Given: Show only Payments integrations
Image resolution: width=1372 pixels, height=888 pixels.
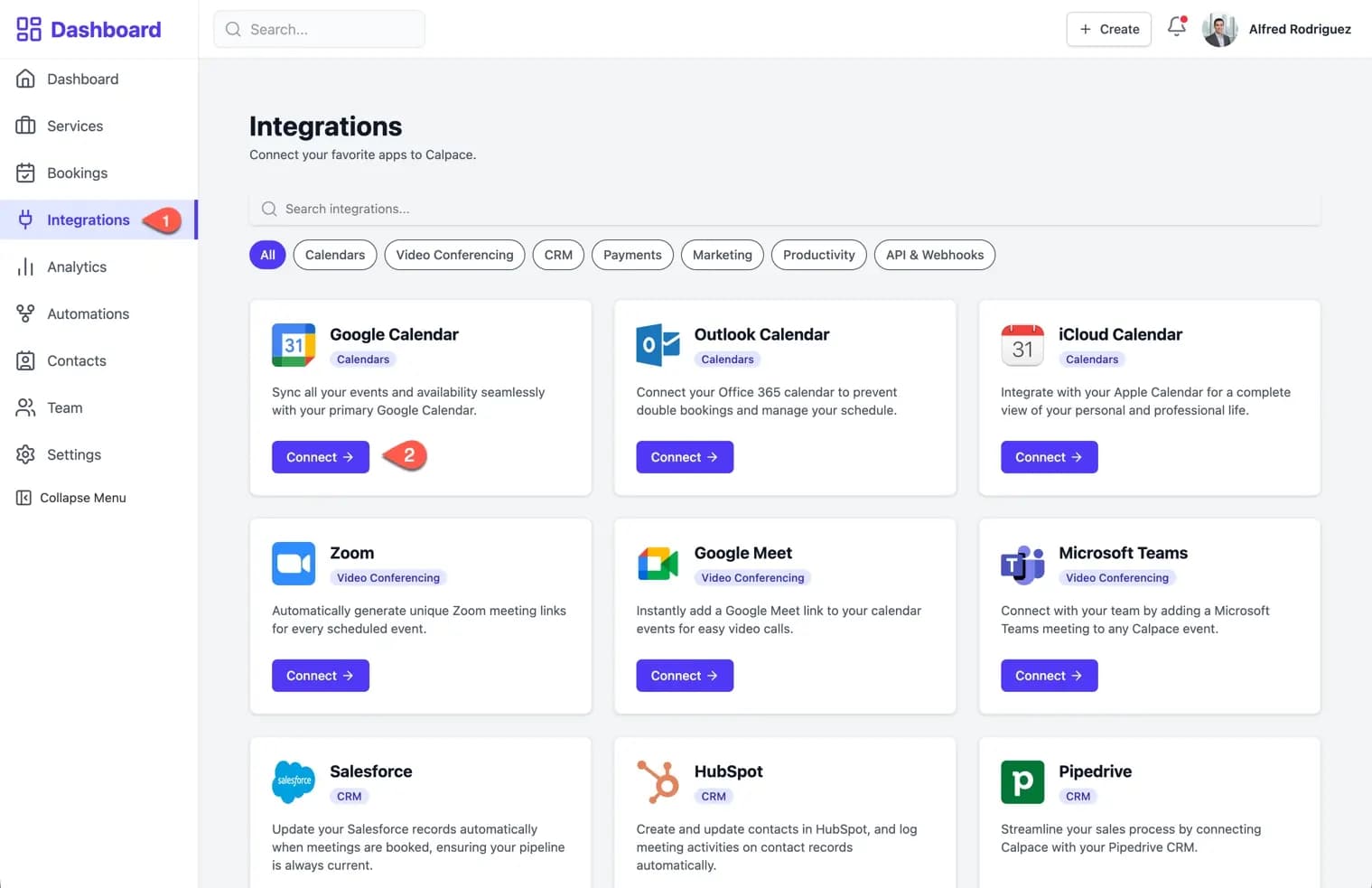Looking at the screenshot, I should click(632, 255).
